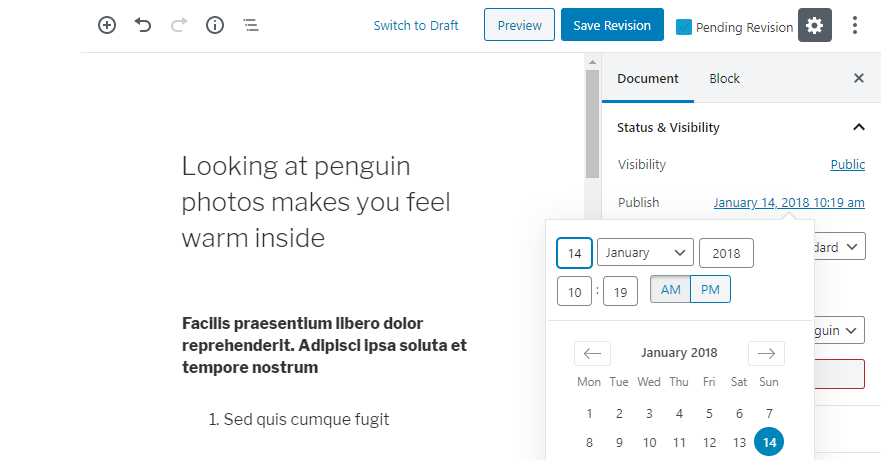Toggle the Pending Revision checkbox

click(684, 27)
